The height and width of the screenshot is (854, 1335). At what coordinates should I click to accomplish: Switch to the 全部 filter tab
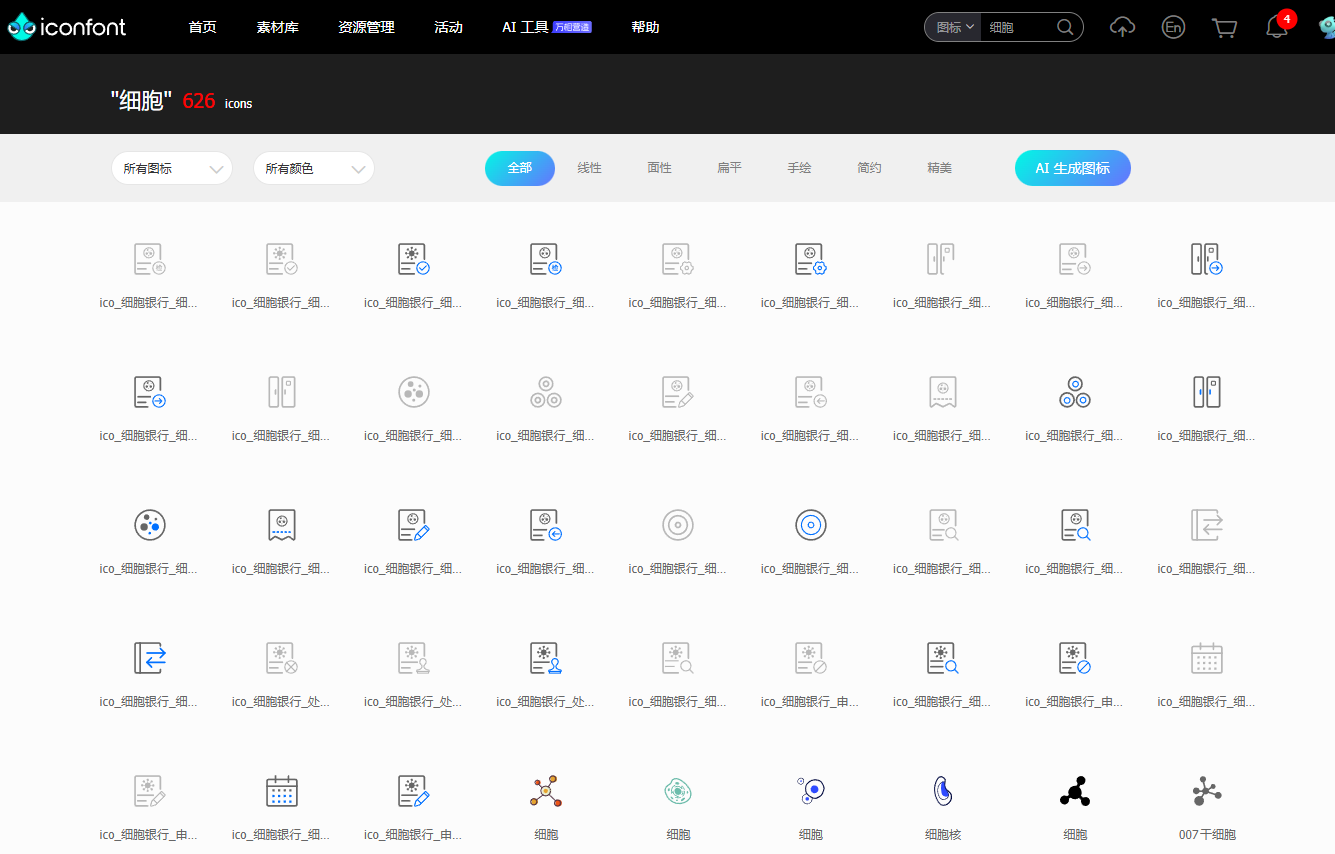(x=519, y=168)
